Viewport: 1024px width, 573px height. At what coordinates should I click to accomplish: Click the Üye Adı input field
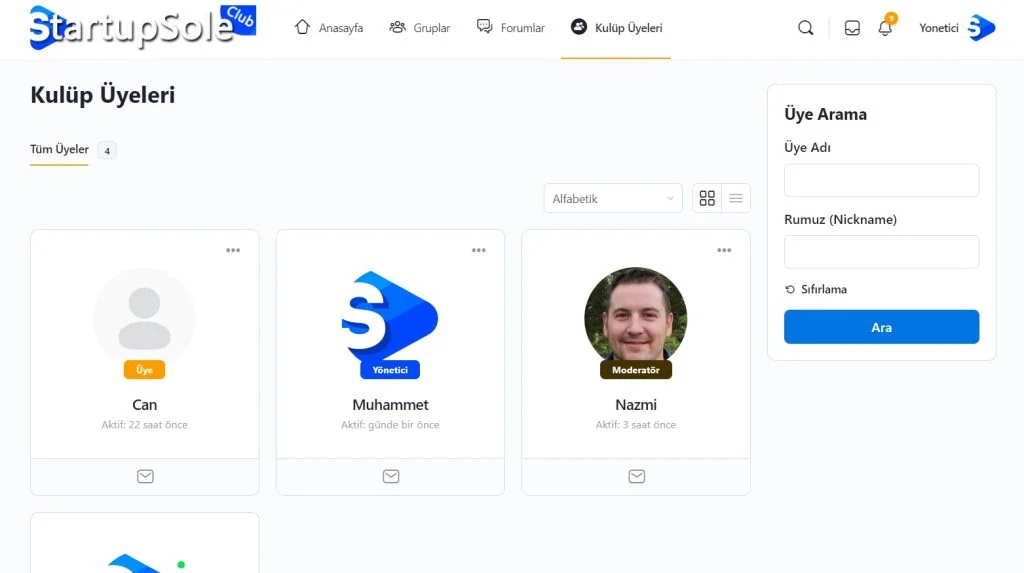click(x=881, y=181)
